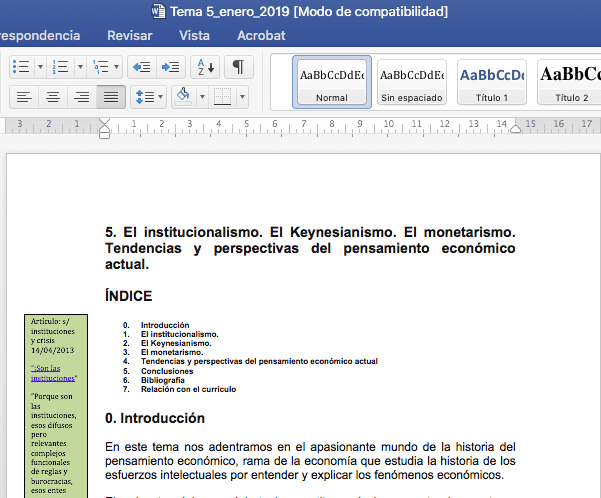Image resolution: width=601 pixels, height=498 pixels.
Task: Open numbering style dropdown arrow
Action: [80, 67]
